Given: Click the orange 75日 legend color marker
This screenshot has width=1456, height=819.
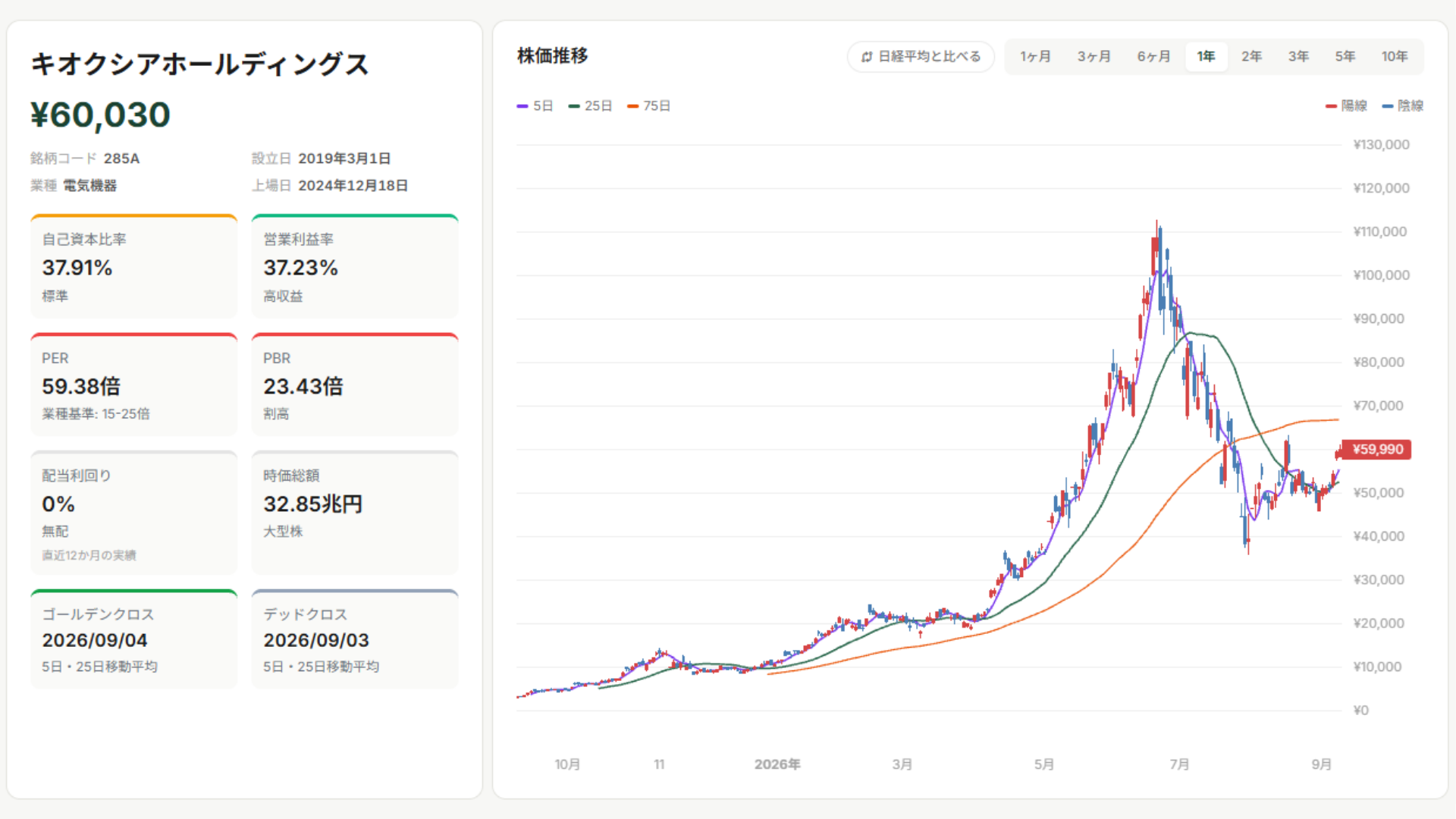Looking at the screenshot, I should pyautogui.click(x=633, y=106).
